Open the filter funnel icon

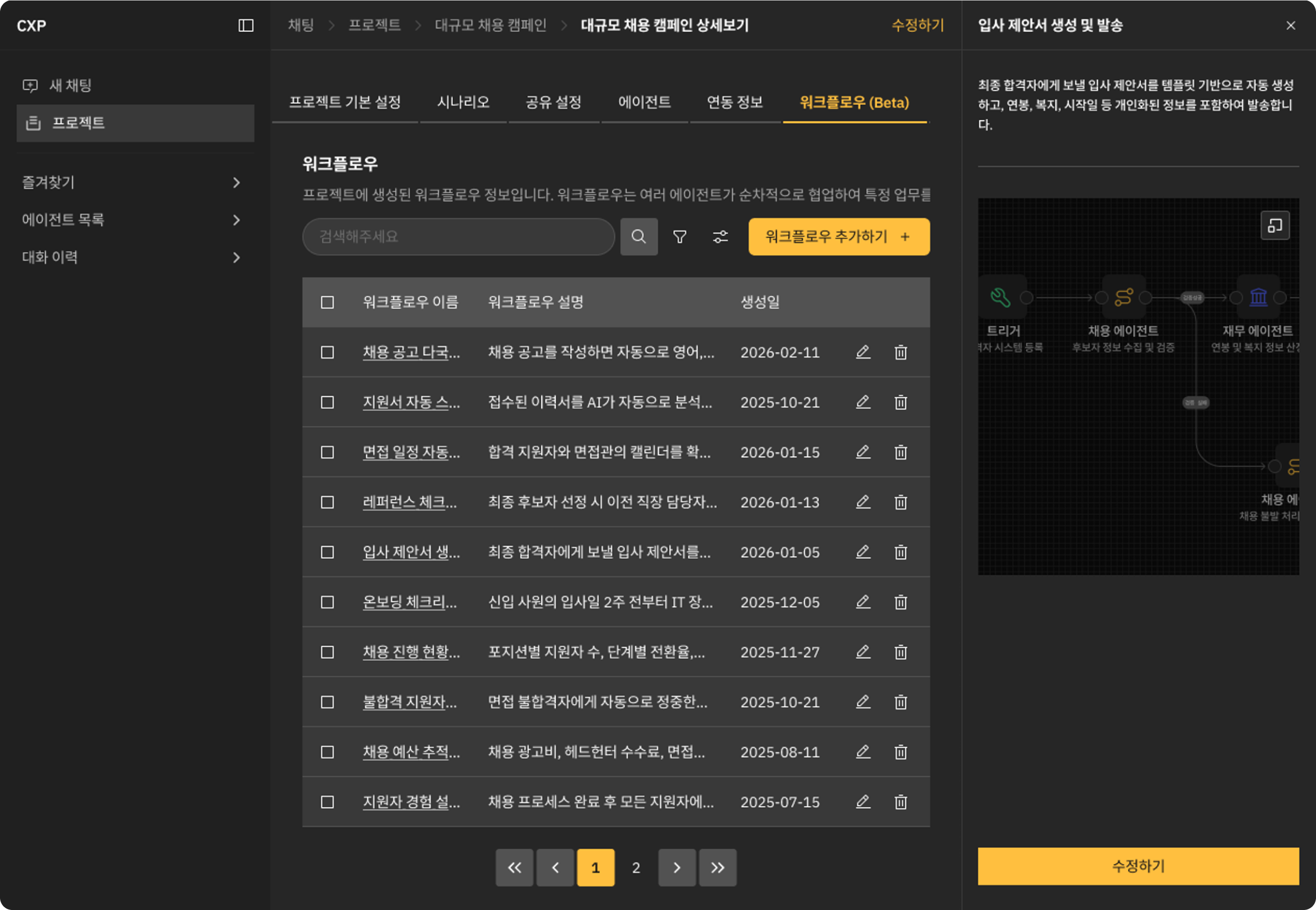click(x=680, y=236)
